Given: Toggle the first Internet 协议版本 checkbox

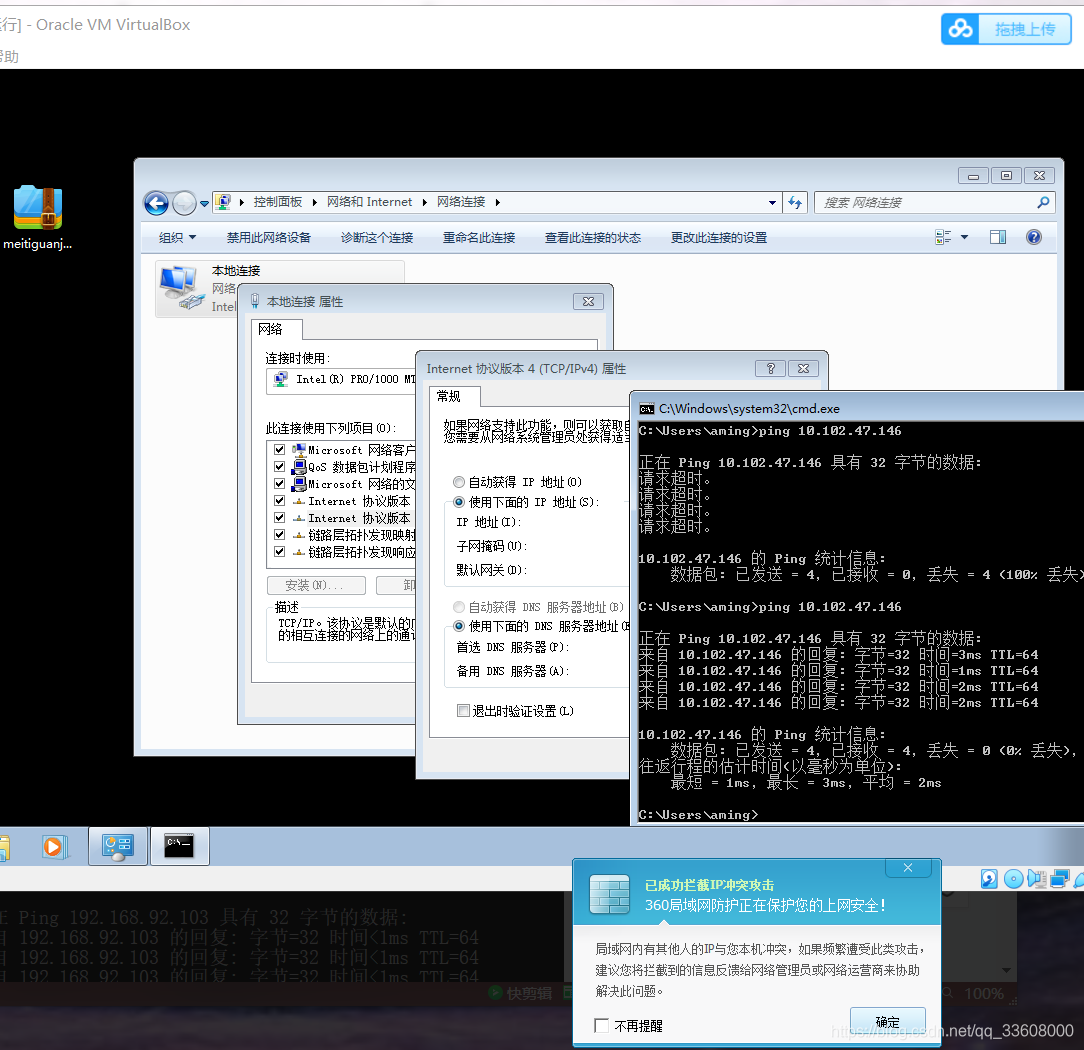Looking at the screenshot, I should [279, 500].
